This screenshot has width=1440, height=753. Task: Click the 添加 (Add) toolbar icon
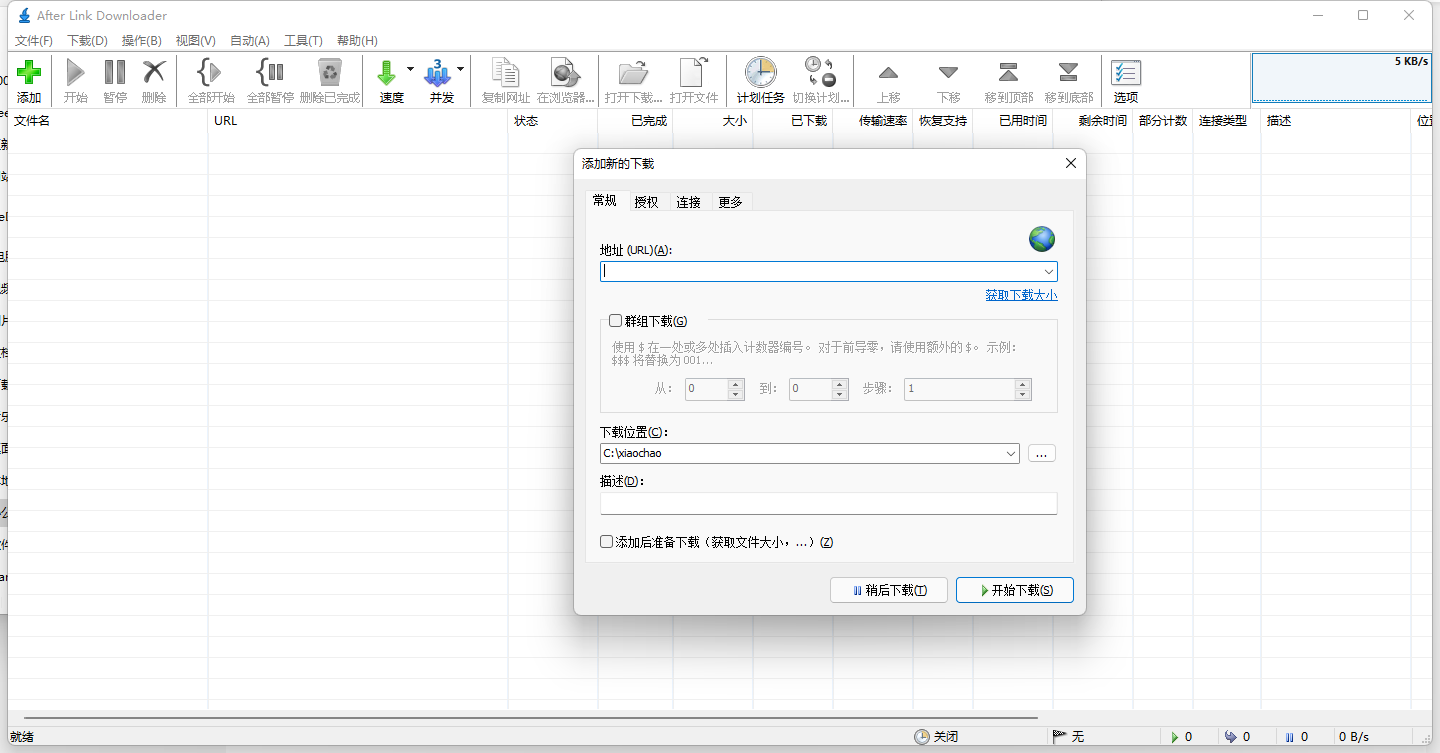click(29, 80)
